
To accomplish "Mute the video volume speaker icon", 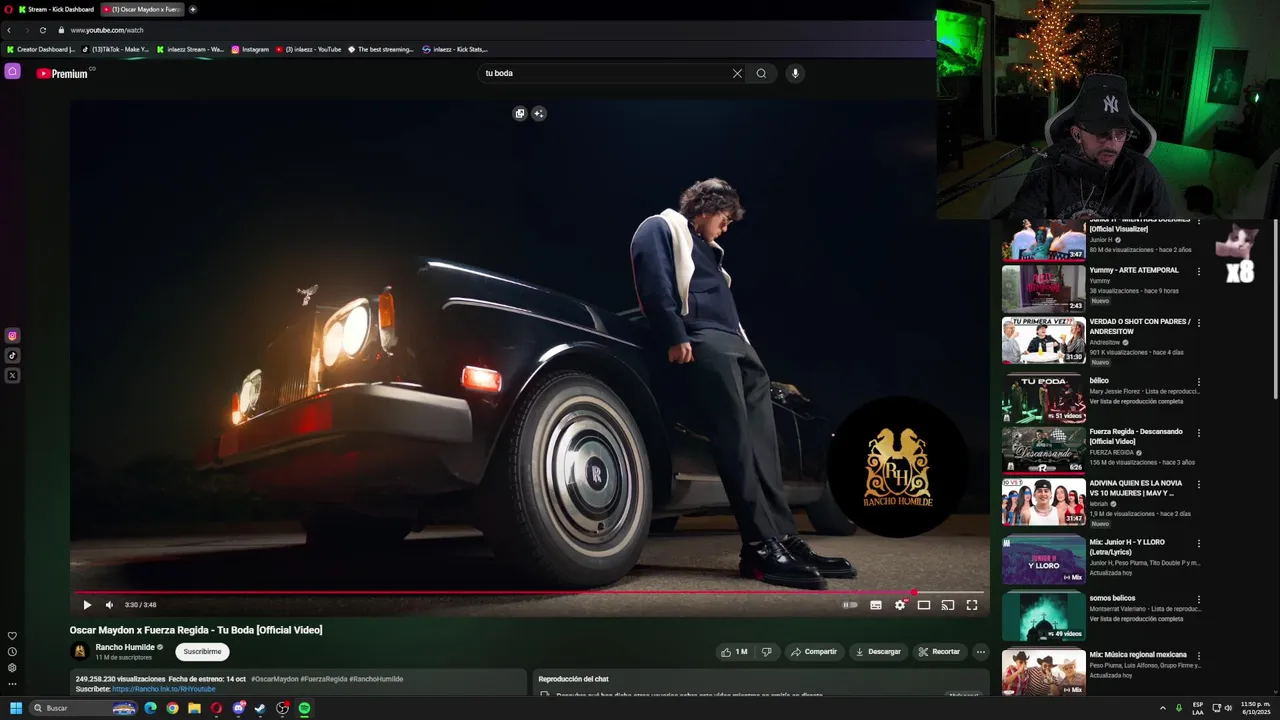I will [x=109, y=605].
